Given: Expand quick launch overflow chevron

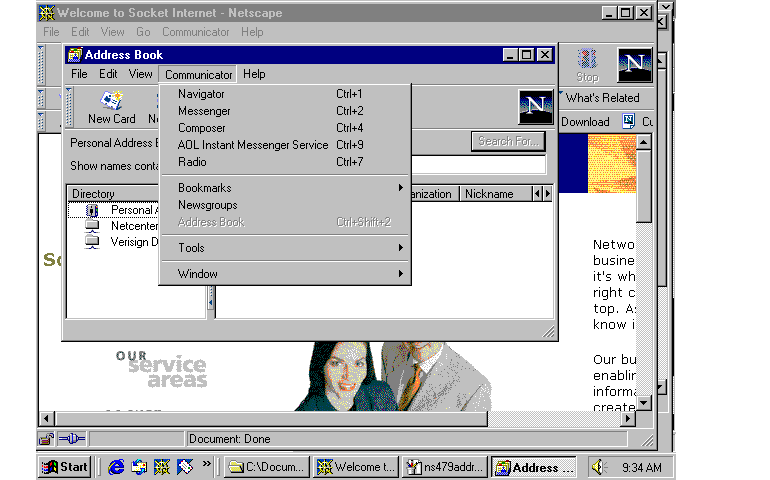Looking at the screenshot, I should click(206, 463).
